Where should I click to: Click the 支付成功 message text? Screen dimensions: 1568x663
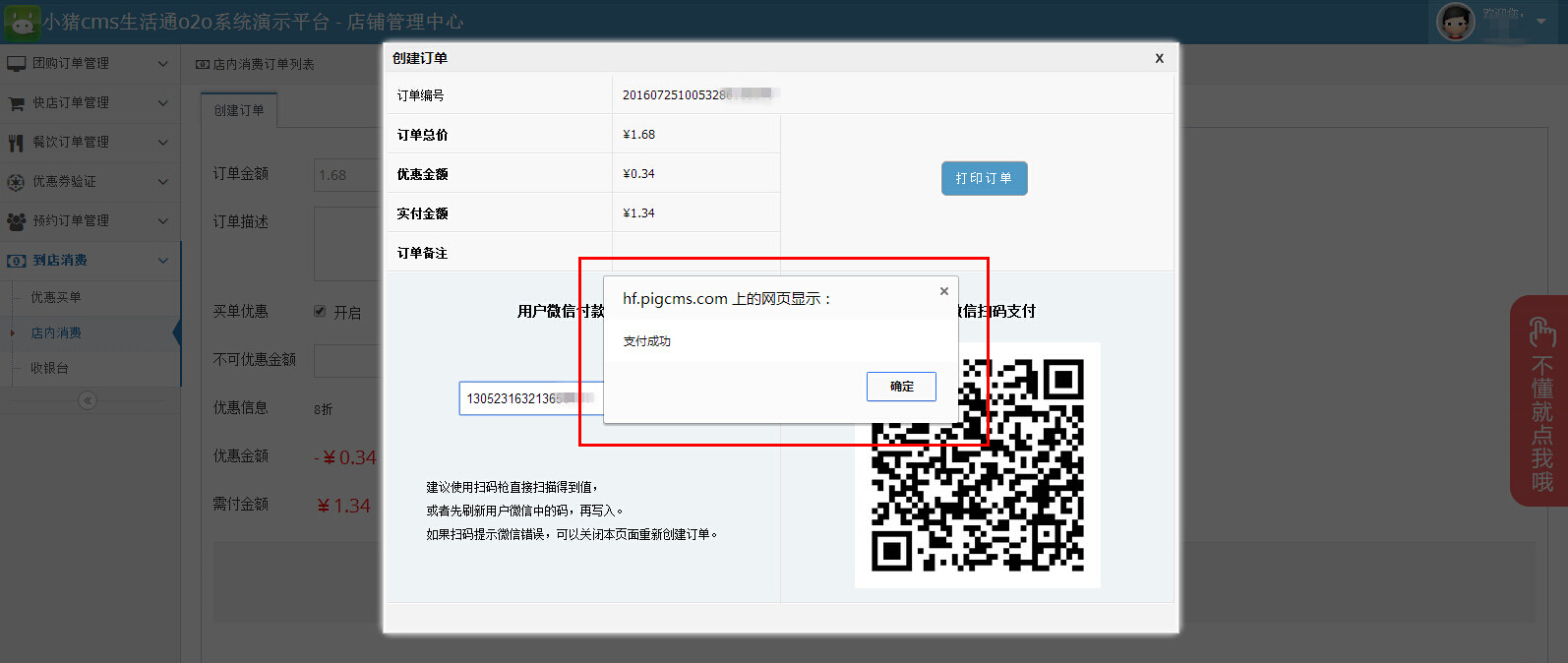(x=646, y=341)
